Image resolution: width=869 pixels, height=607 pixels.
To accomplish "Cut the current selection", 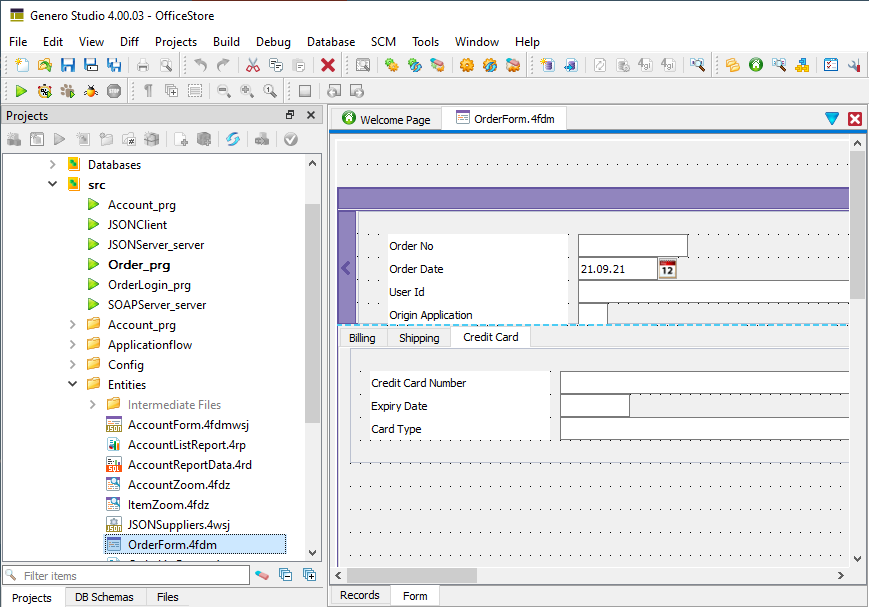I will tap(252, 64).
